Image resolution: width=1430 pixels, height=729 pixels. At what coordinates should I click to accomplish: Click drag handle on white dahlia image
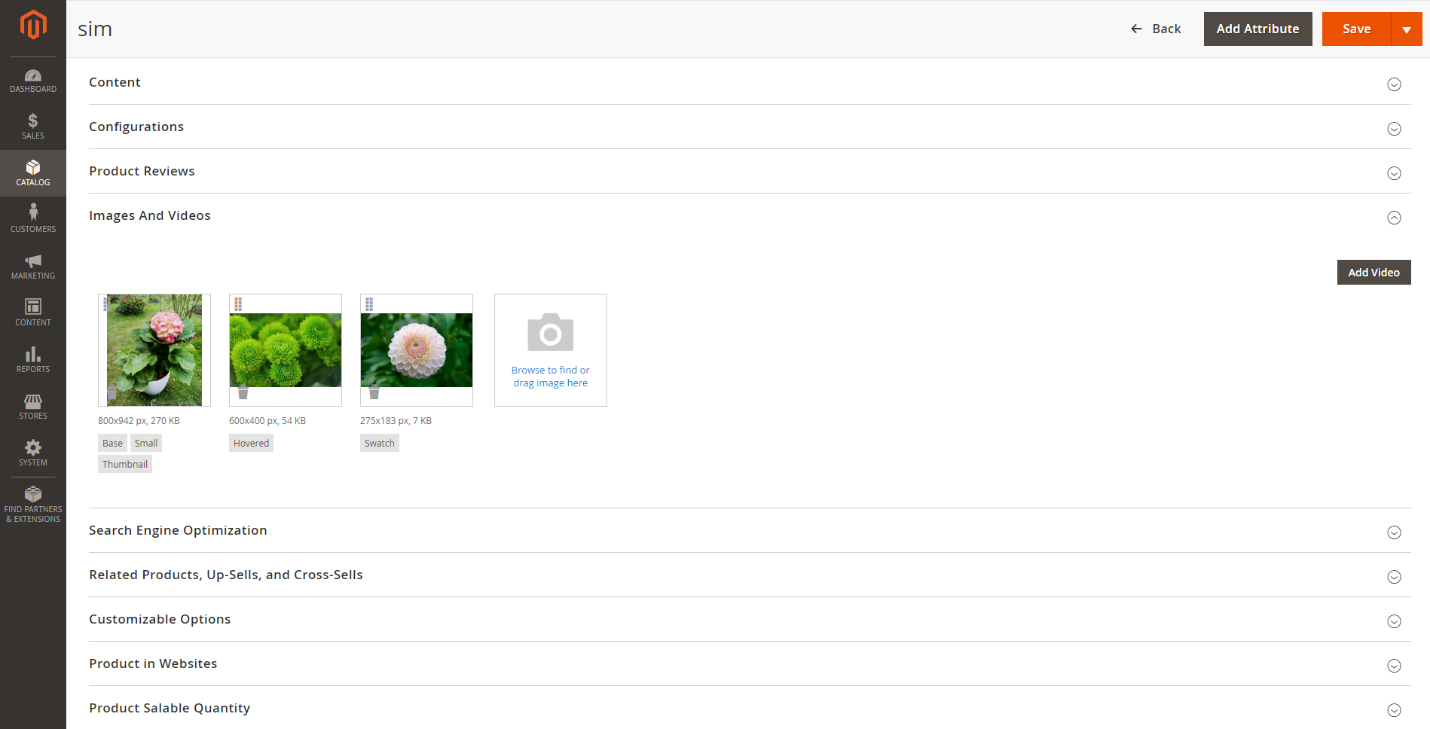coord(369,304)
